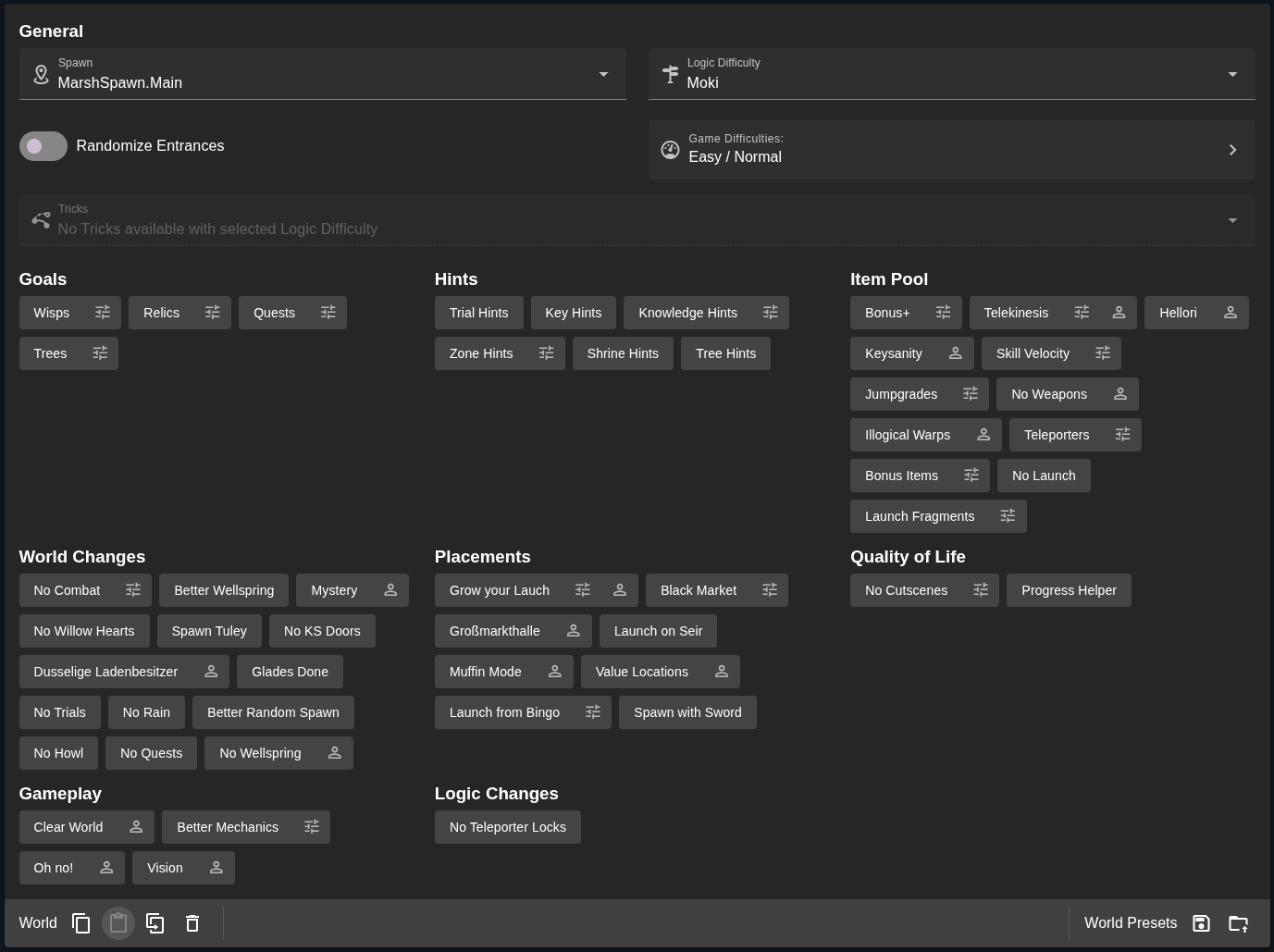Click the duplicate world icon in bottom bar

coord(155,923)
